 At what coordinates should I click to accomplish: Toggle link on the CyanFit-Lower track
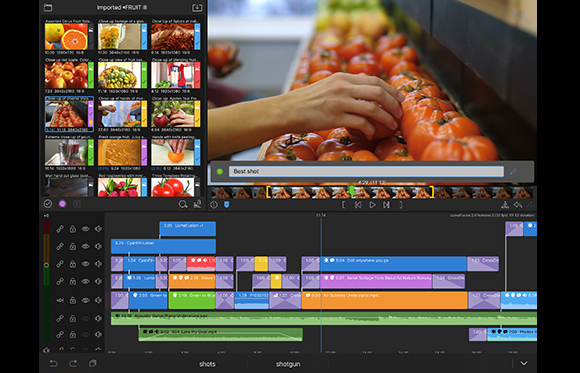point(60,246)
